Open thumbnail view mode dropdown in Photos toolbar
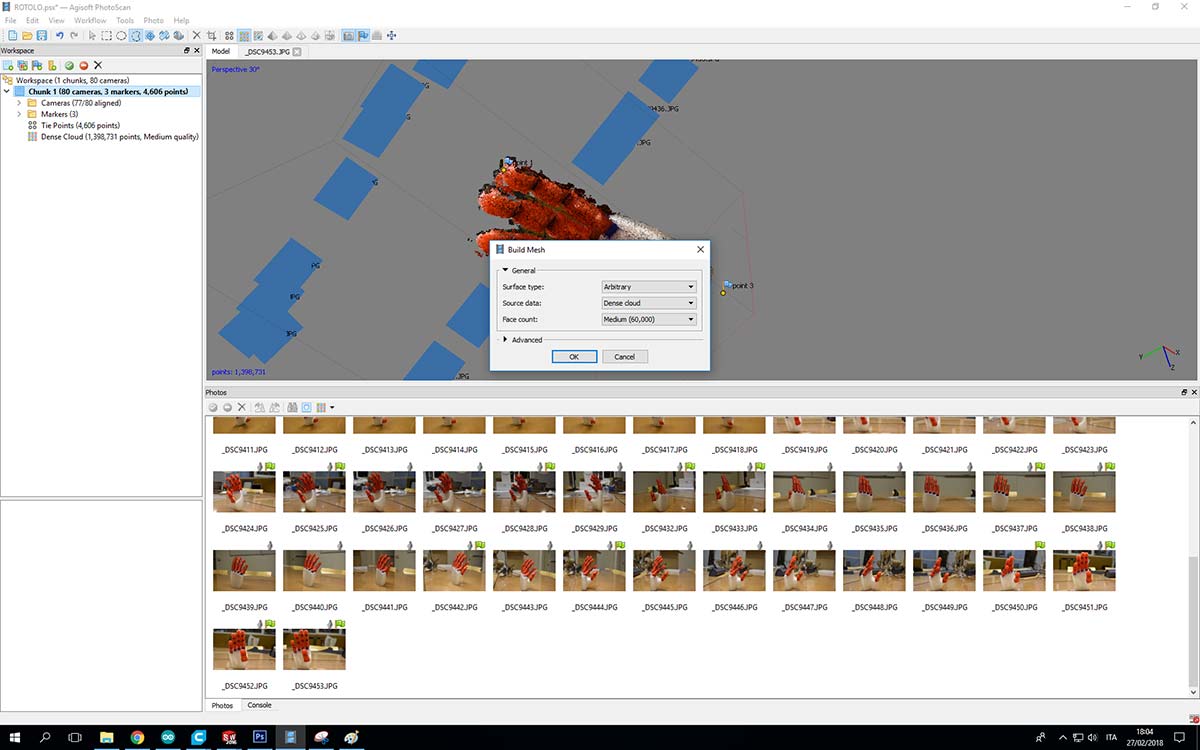1200x750 pixels. pyautogui.click(x=332, y=407)
